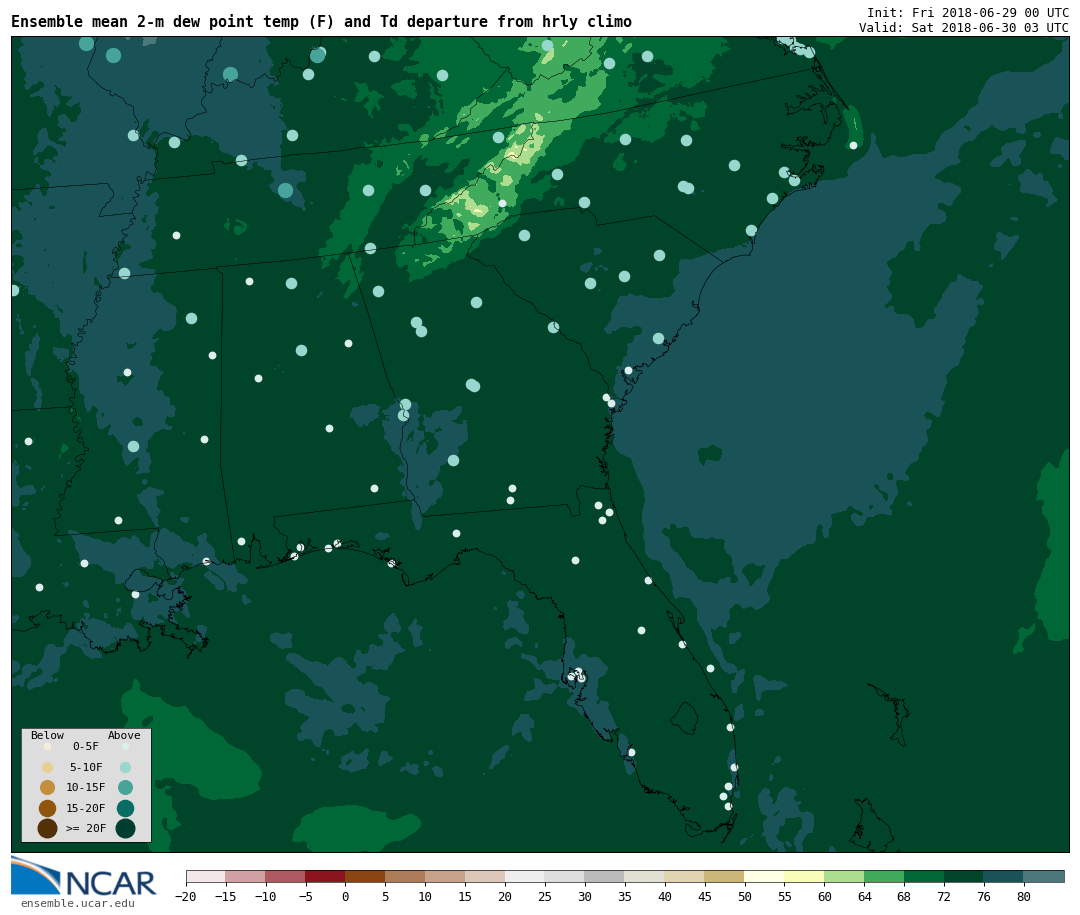Choose the 76 to 80 teal swatch
The height and width of the screenshot is (915, 1080).
point(1004,876)
